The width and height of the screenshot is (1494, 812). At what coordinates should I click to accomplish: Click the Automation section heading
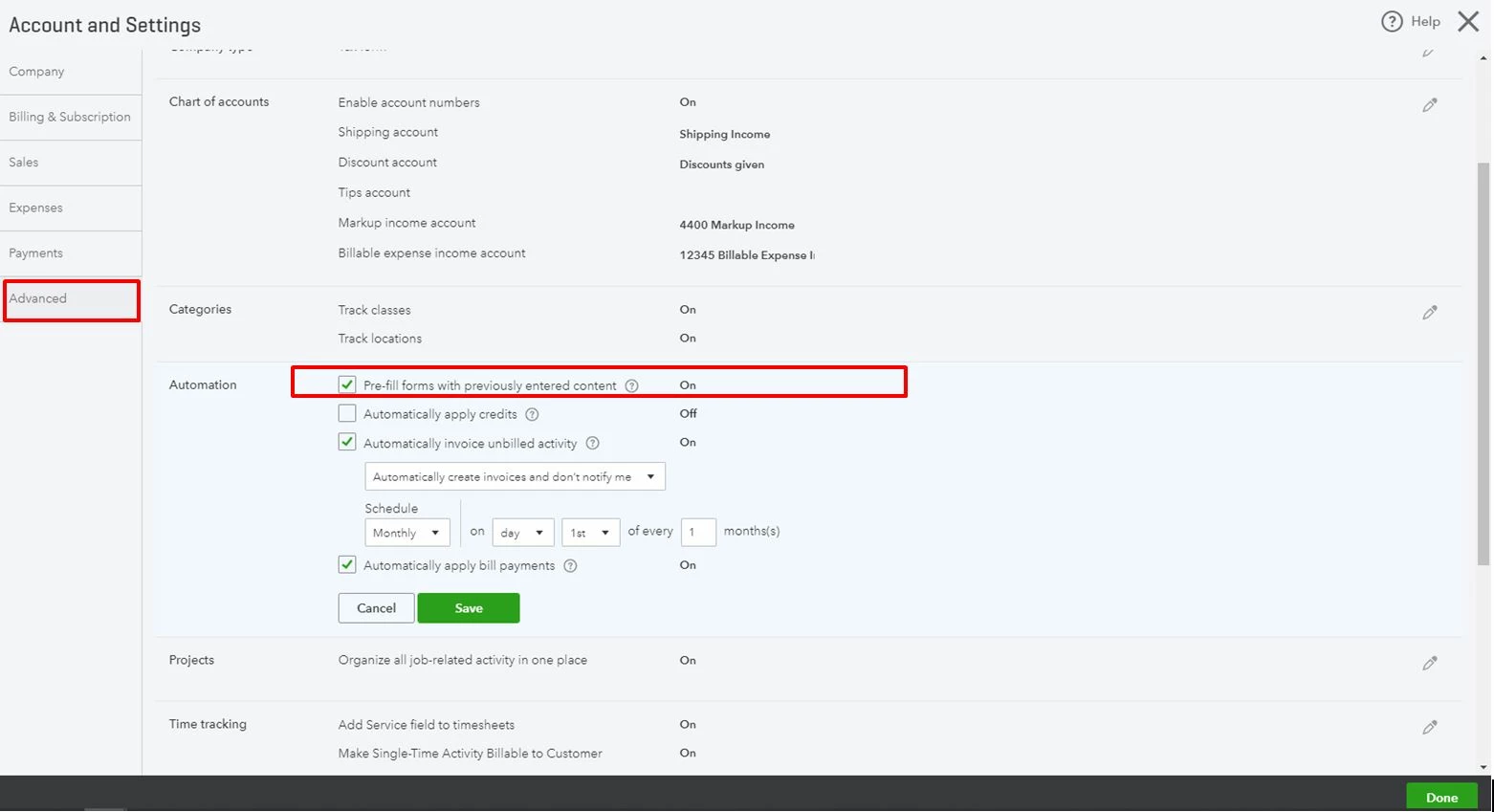pyautogui.click(x=203, y=384)
